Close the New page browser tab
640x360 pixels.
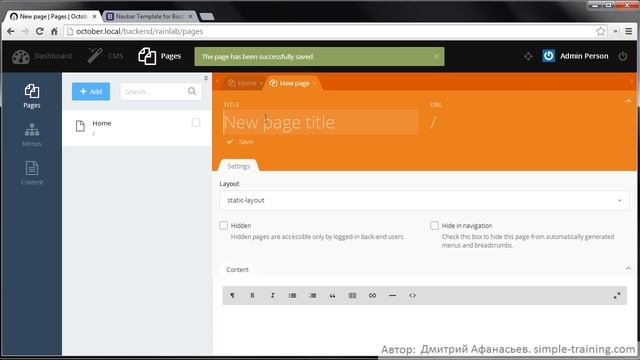click(94, 16)
